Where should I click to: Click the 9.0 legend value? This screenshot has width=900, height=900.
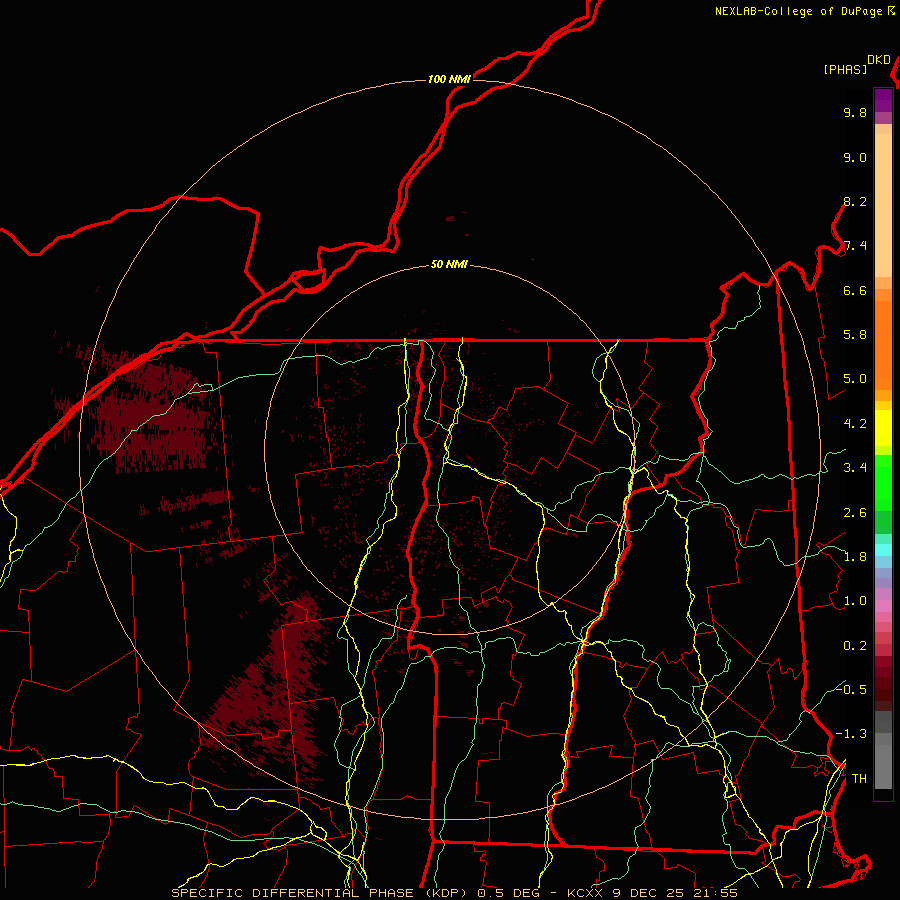pos(855,157)
